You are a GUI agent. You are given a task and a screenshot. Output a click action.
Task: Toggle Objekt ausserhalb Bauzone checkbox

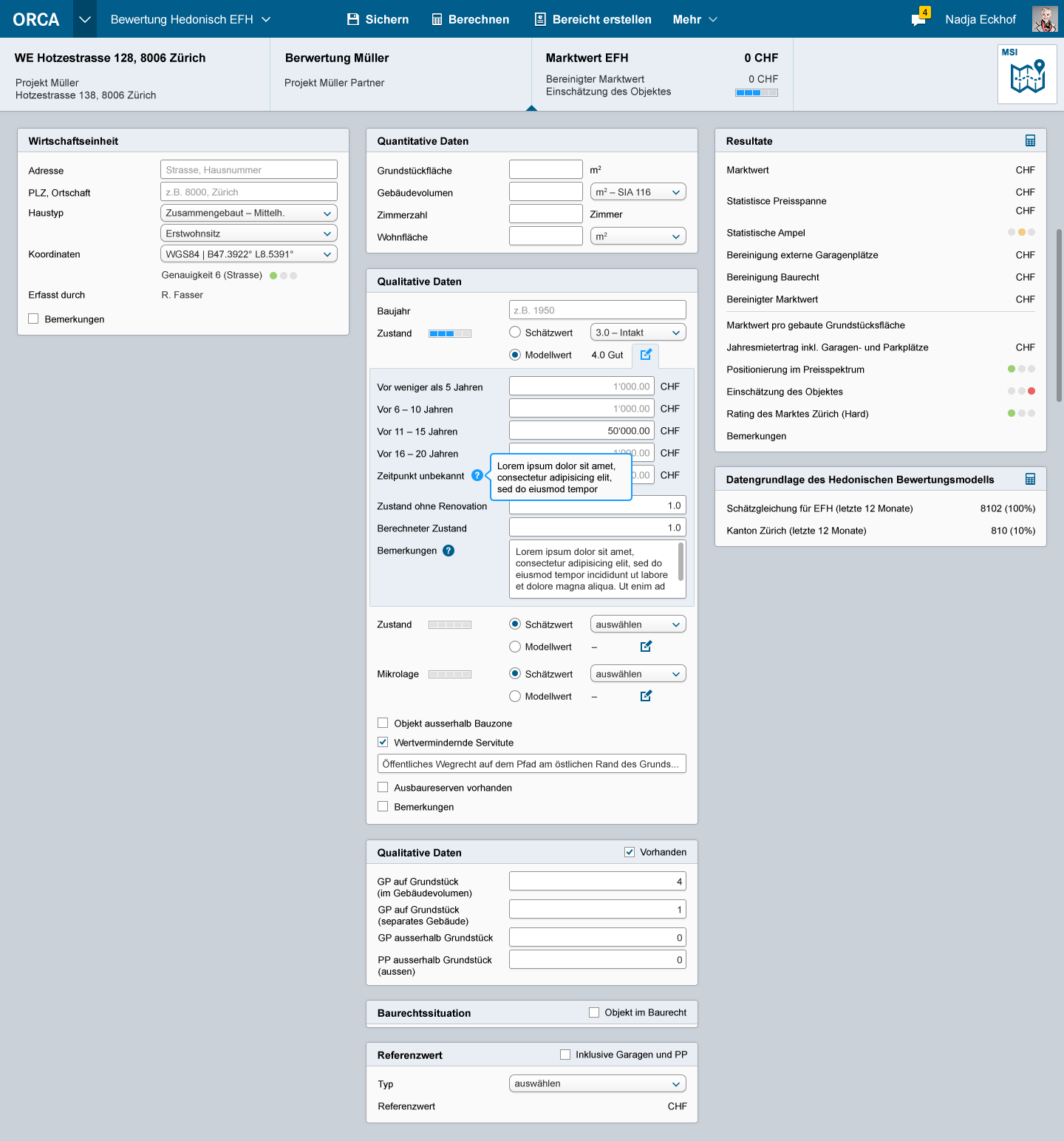pos(383,723)
